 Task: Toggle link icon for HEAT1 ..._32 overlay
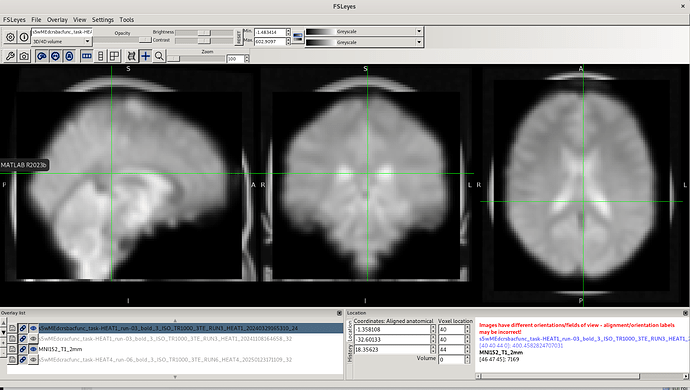point(23,338)
